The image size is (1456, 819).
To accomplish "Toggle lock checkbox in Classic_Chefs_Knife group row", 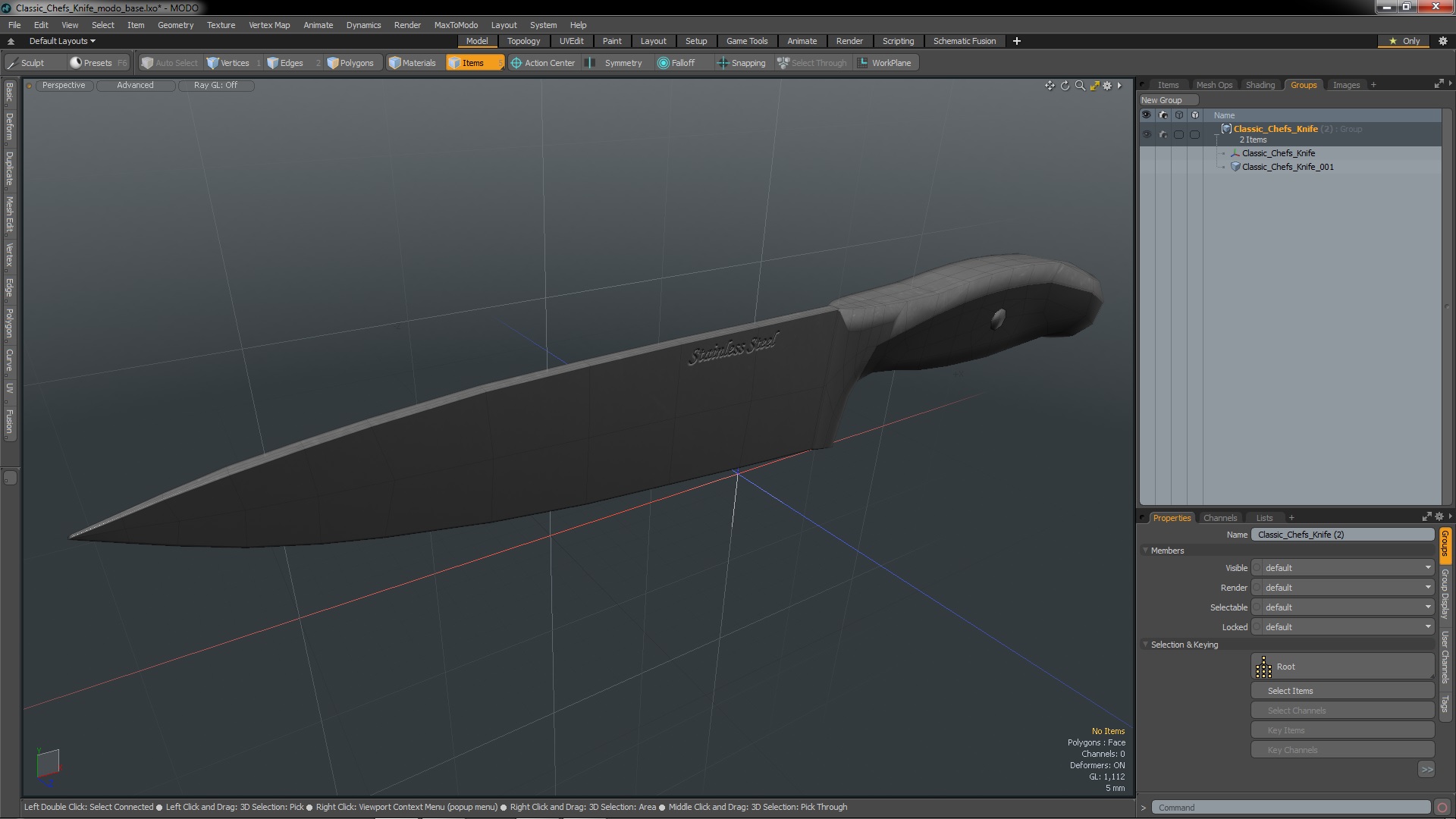I will pyautogui.click(x=1194, y=134).
